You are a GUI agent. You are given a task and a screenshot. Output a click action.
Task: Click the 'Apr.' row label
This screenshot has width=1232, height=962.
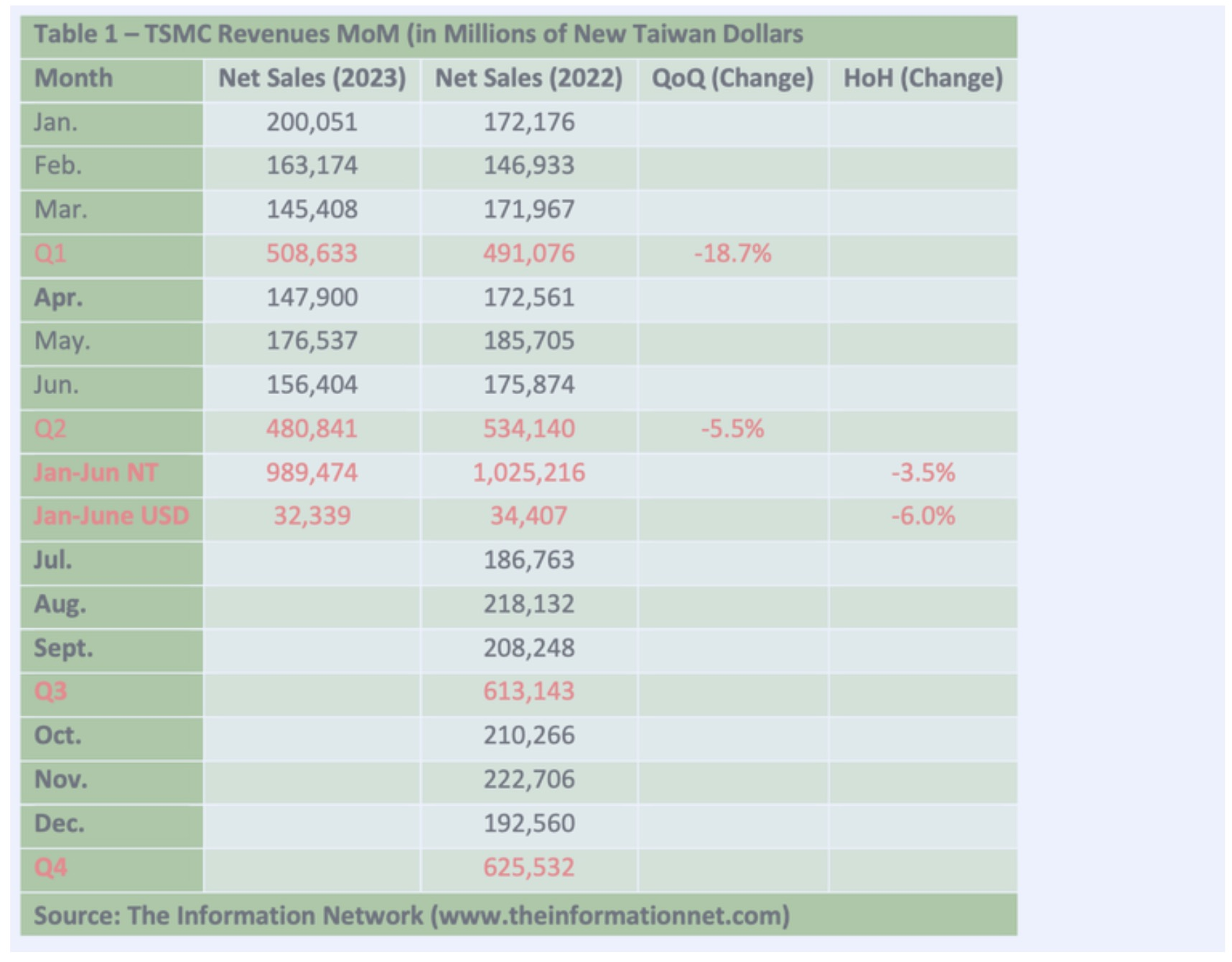click(58, 297)
